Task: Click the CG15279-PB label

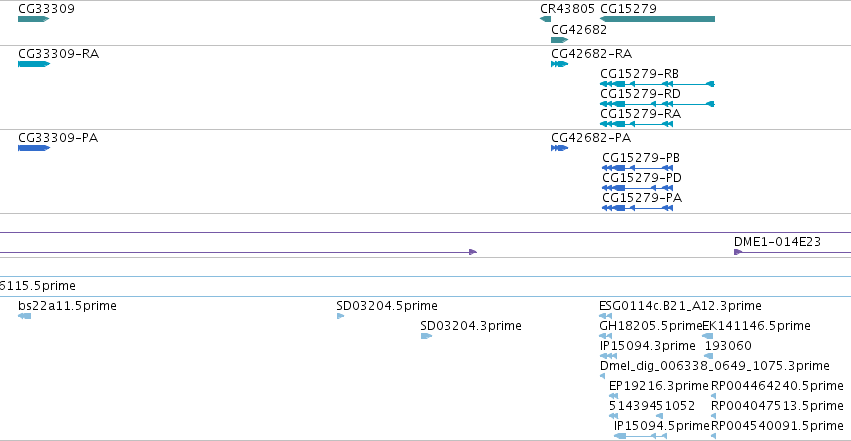Action: 641,158
